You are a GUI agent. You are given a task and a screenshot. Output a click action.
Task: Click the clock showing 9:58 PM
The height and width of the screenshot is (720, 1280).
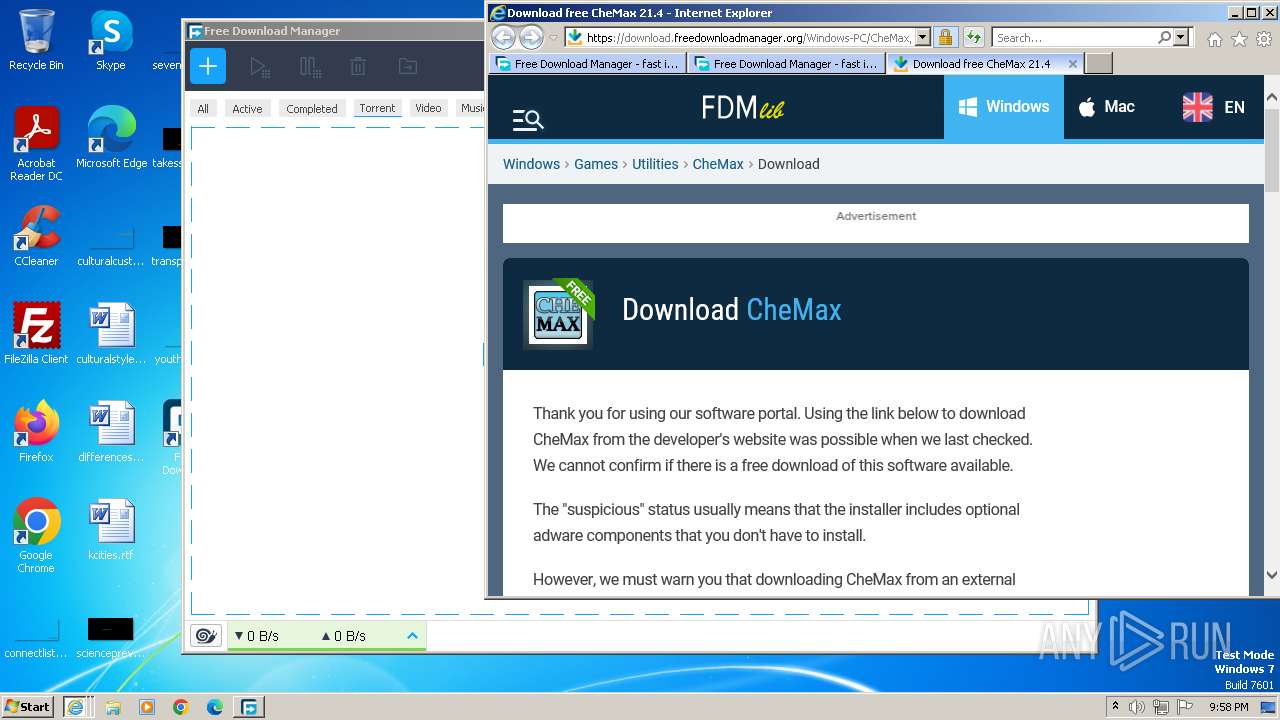click(x=1228, y=707)
